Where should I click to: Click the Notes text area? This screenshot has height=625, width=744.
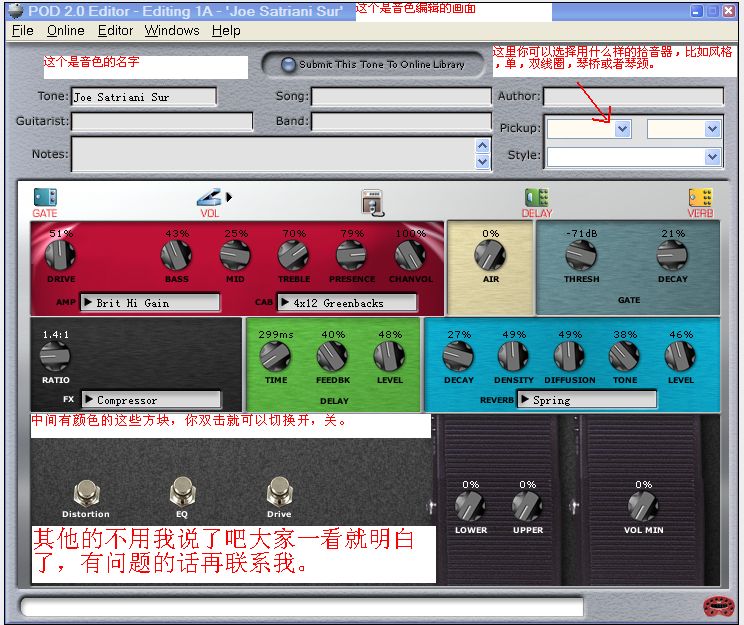click(x=273, y=154)
